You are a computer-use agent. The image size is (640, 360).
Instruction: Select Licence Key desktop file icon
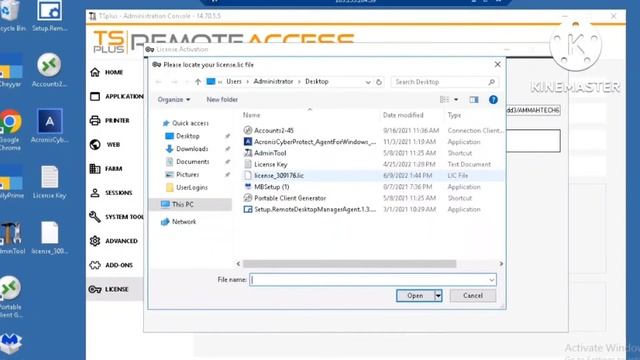pos(49,182)
